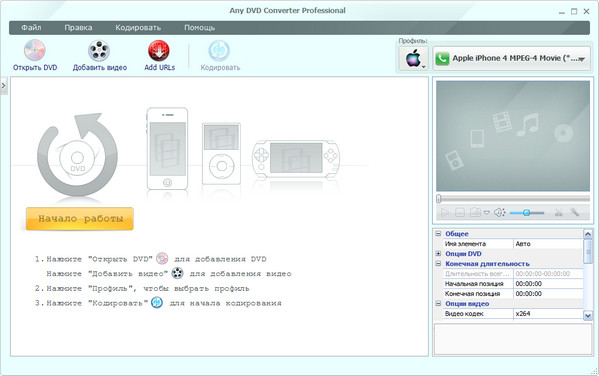Click the preview seek bar
The image size is (599, 376).
point(513,198)
